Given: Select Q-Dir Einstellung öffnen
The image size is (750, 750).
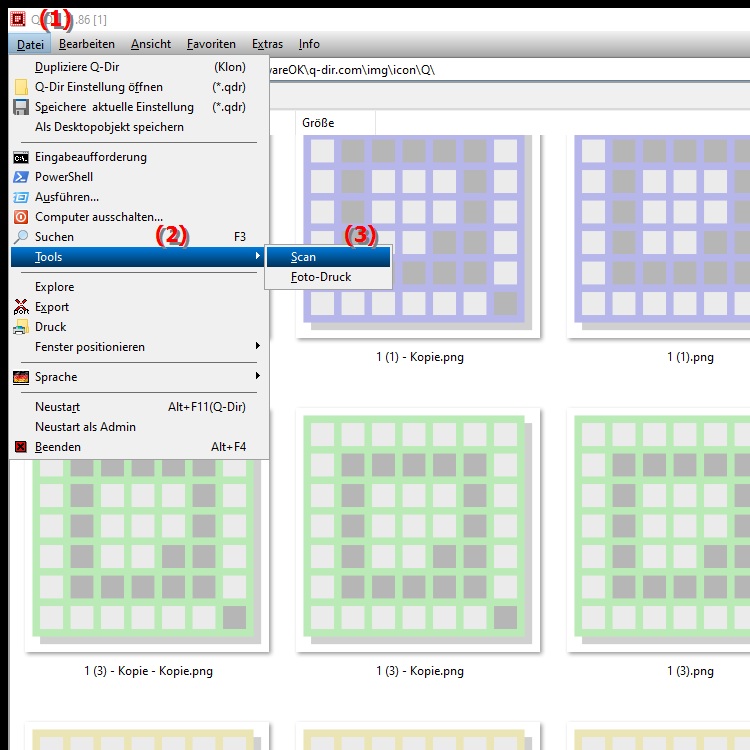Looking at the screenshot, I should [139, 87].
